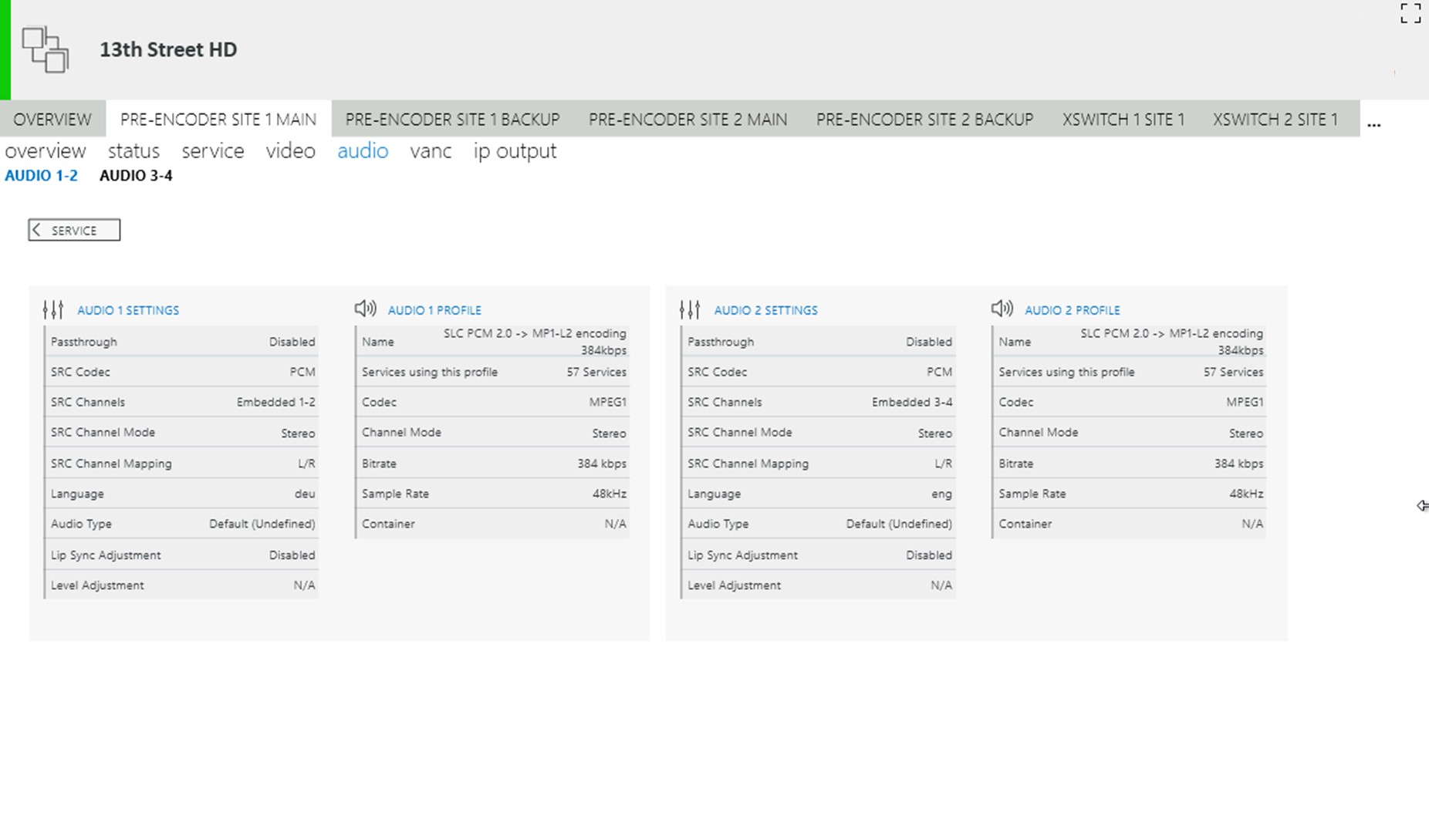1429x840 pixels.
Task: Open the PRE-ENCODER SITE 1 BACKUP tab
Action: coord(452,120)
